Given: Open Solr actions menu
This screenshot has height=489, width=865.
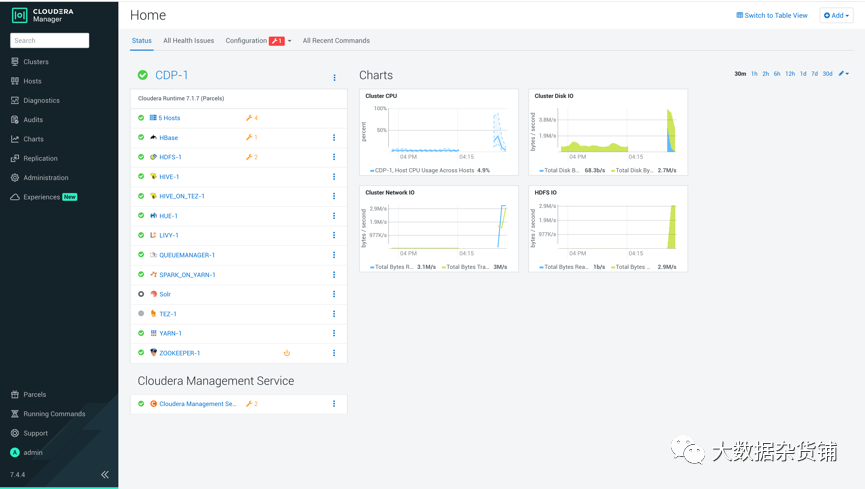Looking at the screenshot, I should coord(334,294).
